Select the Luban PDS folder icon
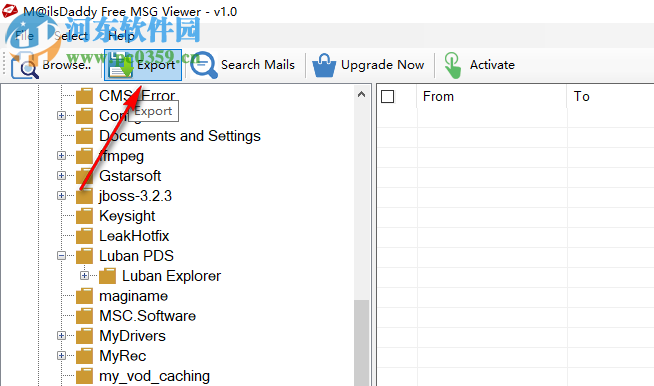This screenshot has height=386, width=654. pos(85,256)
